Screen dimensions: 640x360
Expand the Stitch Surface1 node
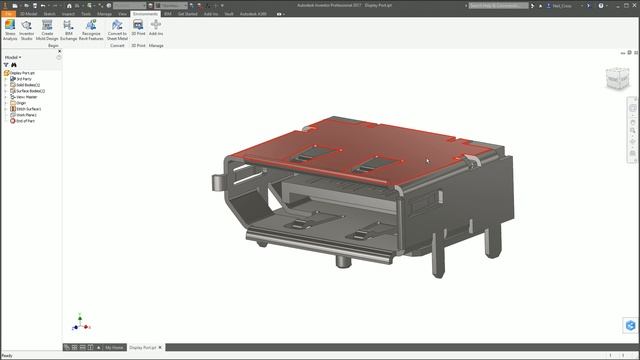coord(6,109)
